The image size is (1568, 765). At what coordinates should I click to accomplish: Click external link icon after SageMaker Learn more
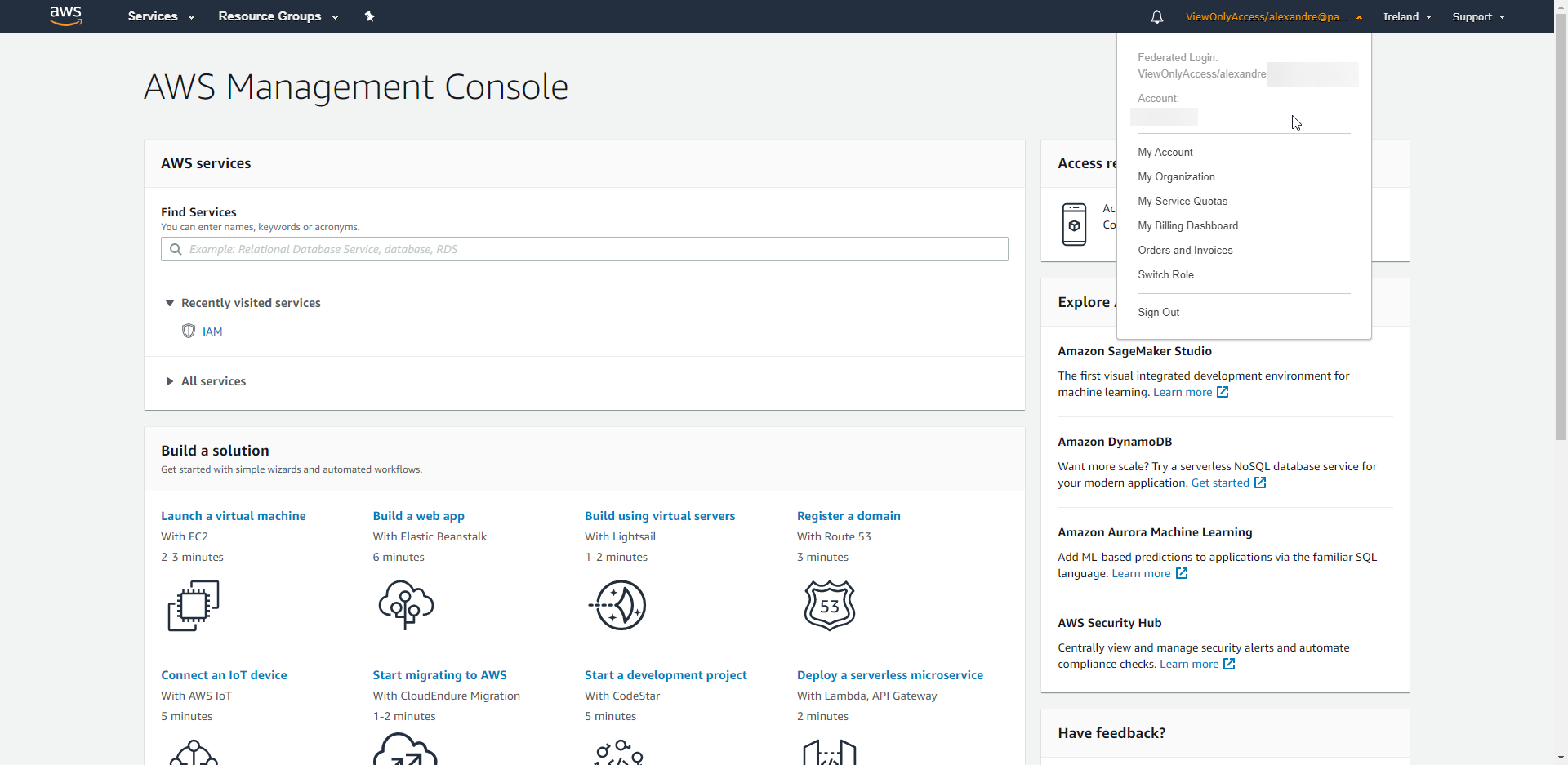[1223, 392]
